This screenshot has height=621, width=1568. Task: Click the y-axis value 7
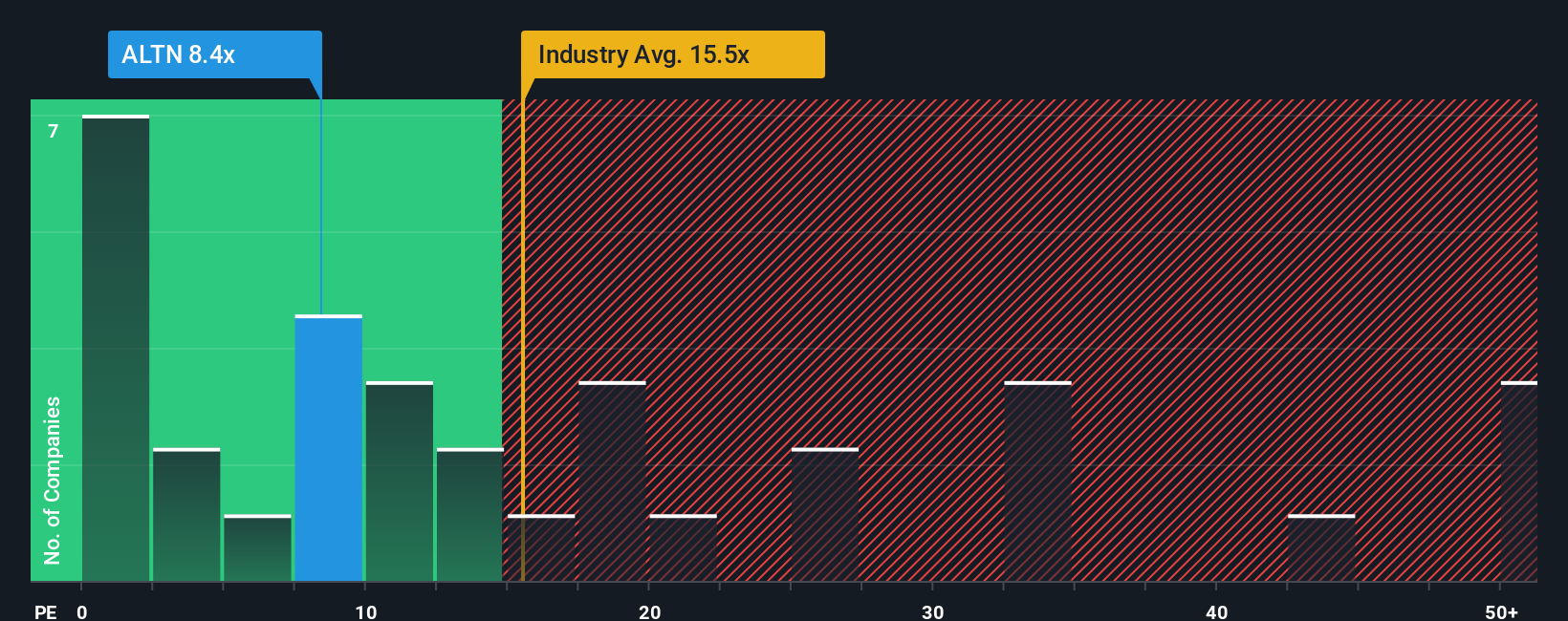[x=54, y=131]
